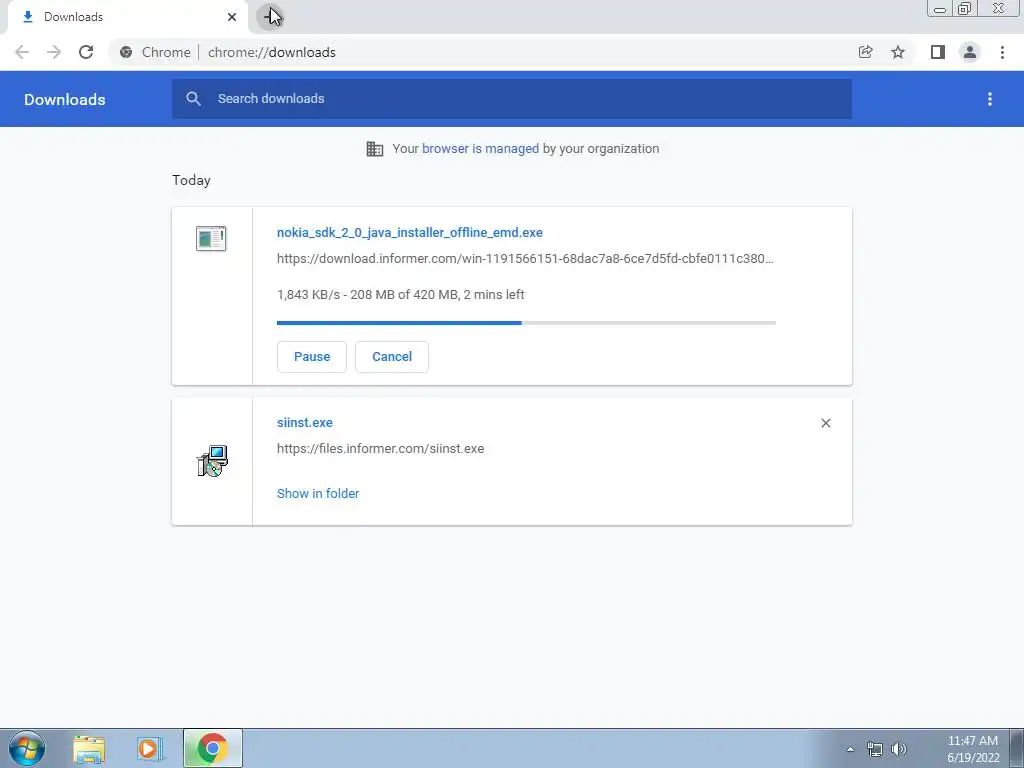Viewport: 1024px width, 768px height.
Task: Cancel the nokia_sdk download
Action: [x=392, y=357]
